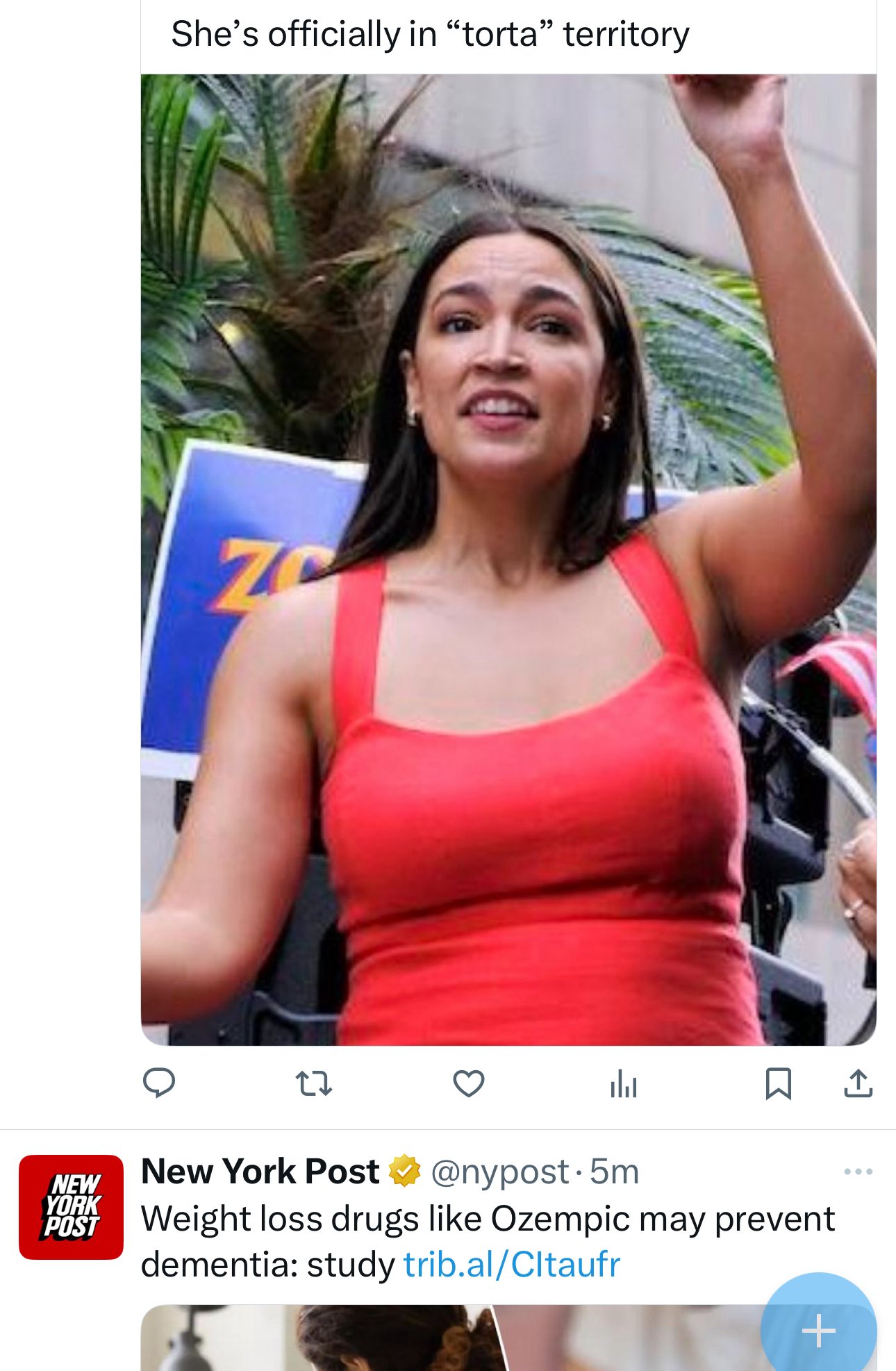The image size is (896, 1371).
Task: Open the "torta" territory tweet text
Action: (x=430, y=34)
